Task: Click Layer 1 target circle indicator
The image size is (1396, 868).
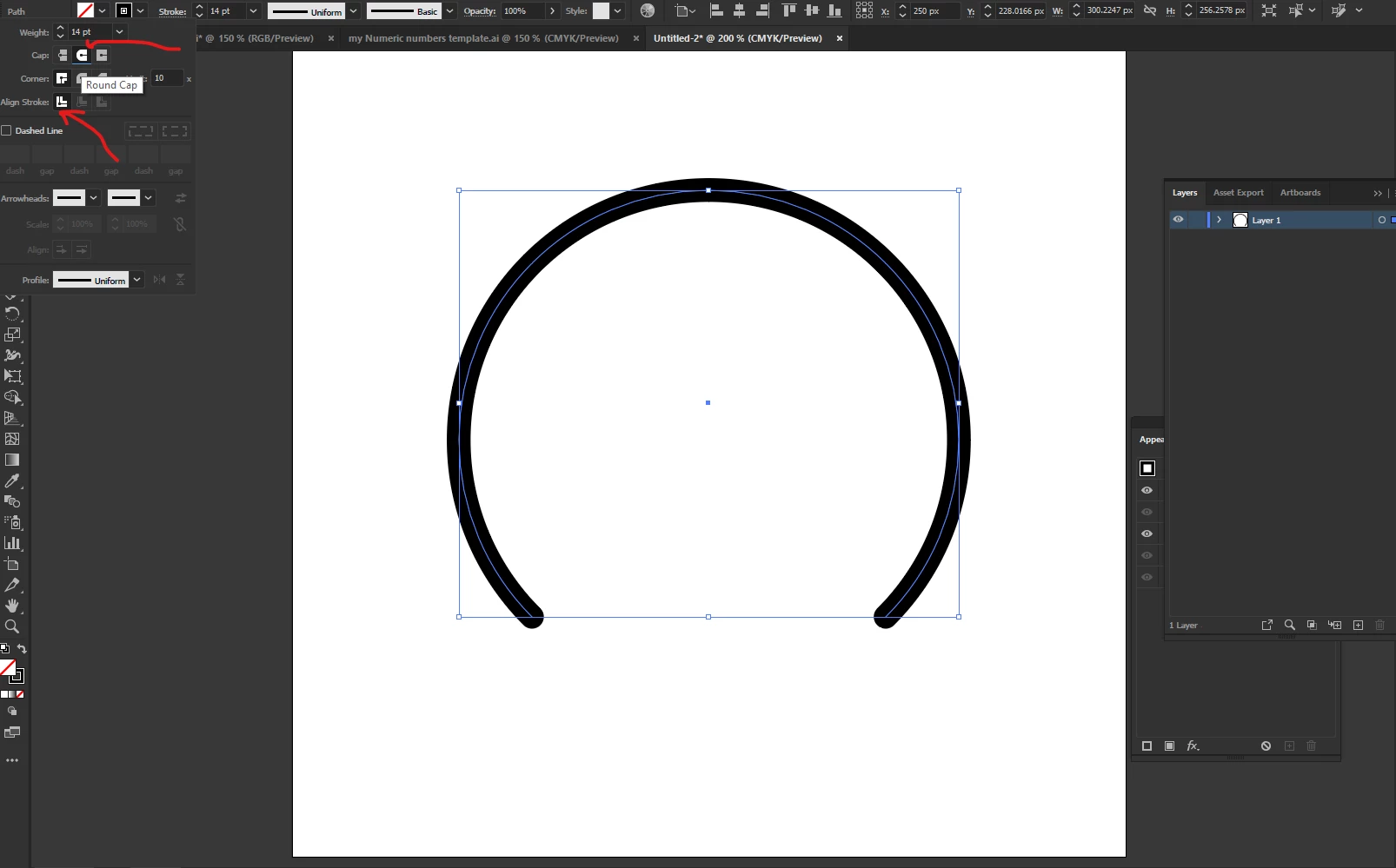Action: point(1381,220)
